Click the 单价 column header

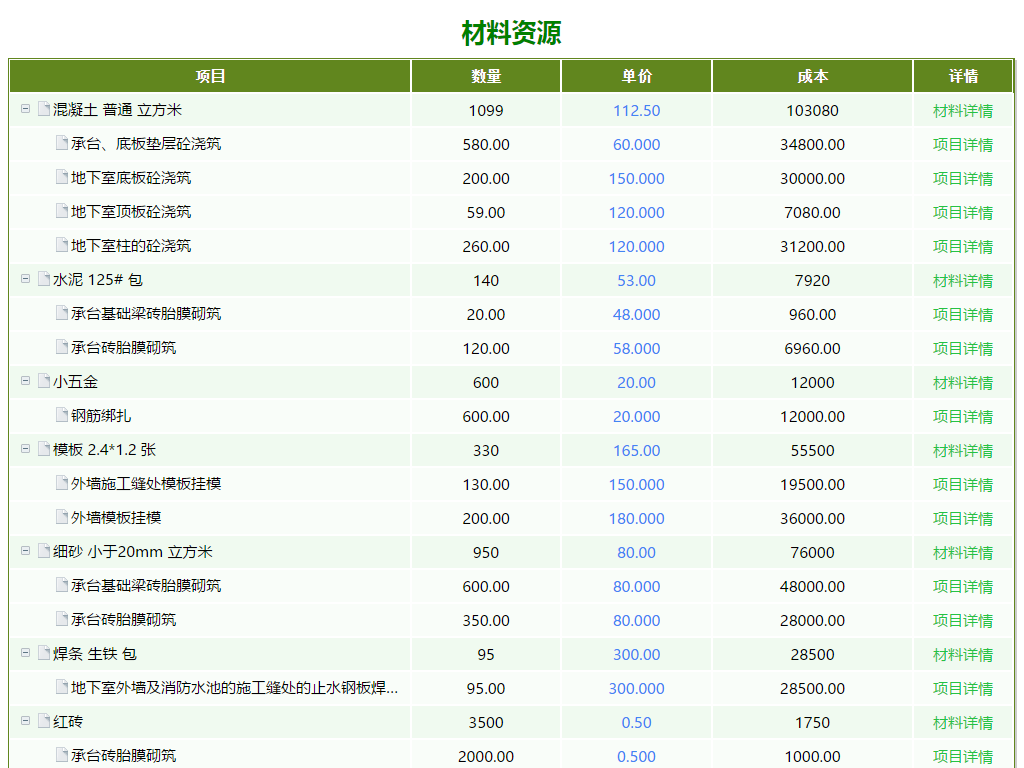[x=636, y=76]
